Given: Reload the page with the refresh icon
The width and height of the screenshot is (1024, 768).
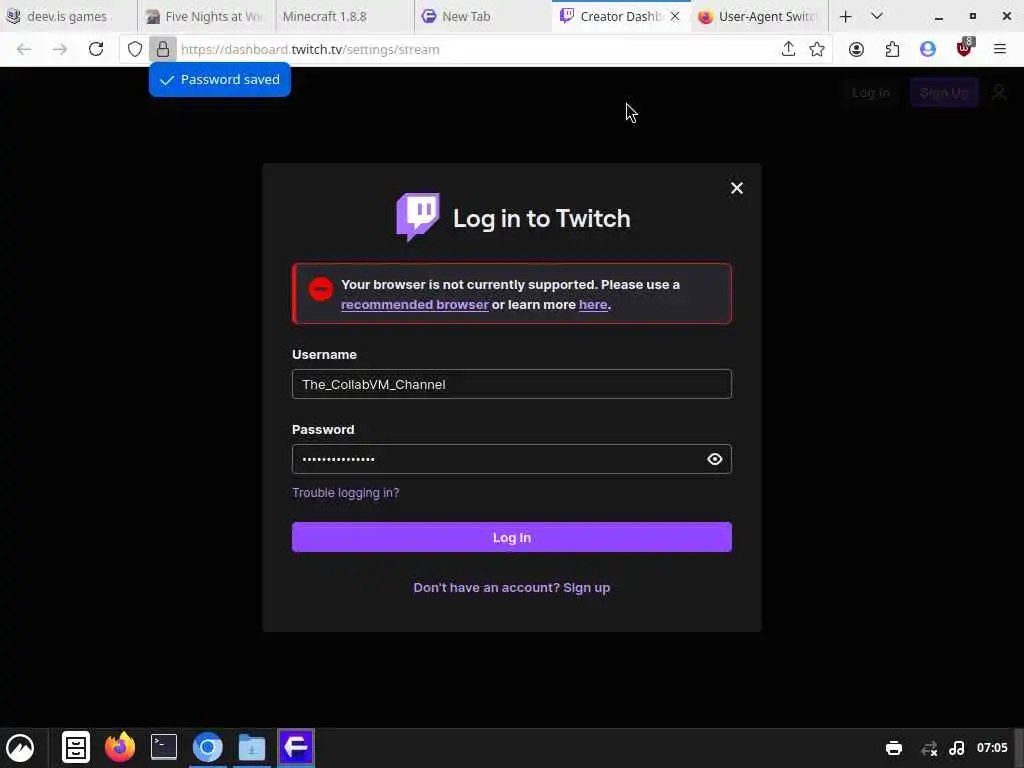Looking at the screenshot, I should click(96, 49).
